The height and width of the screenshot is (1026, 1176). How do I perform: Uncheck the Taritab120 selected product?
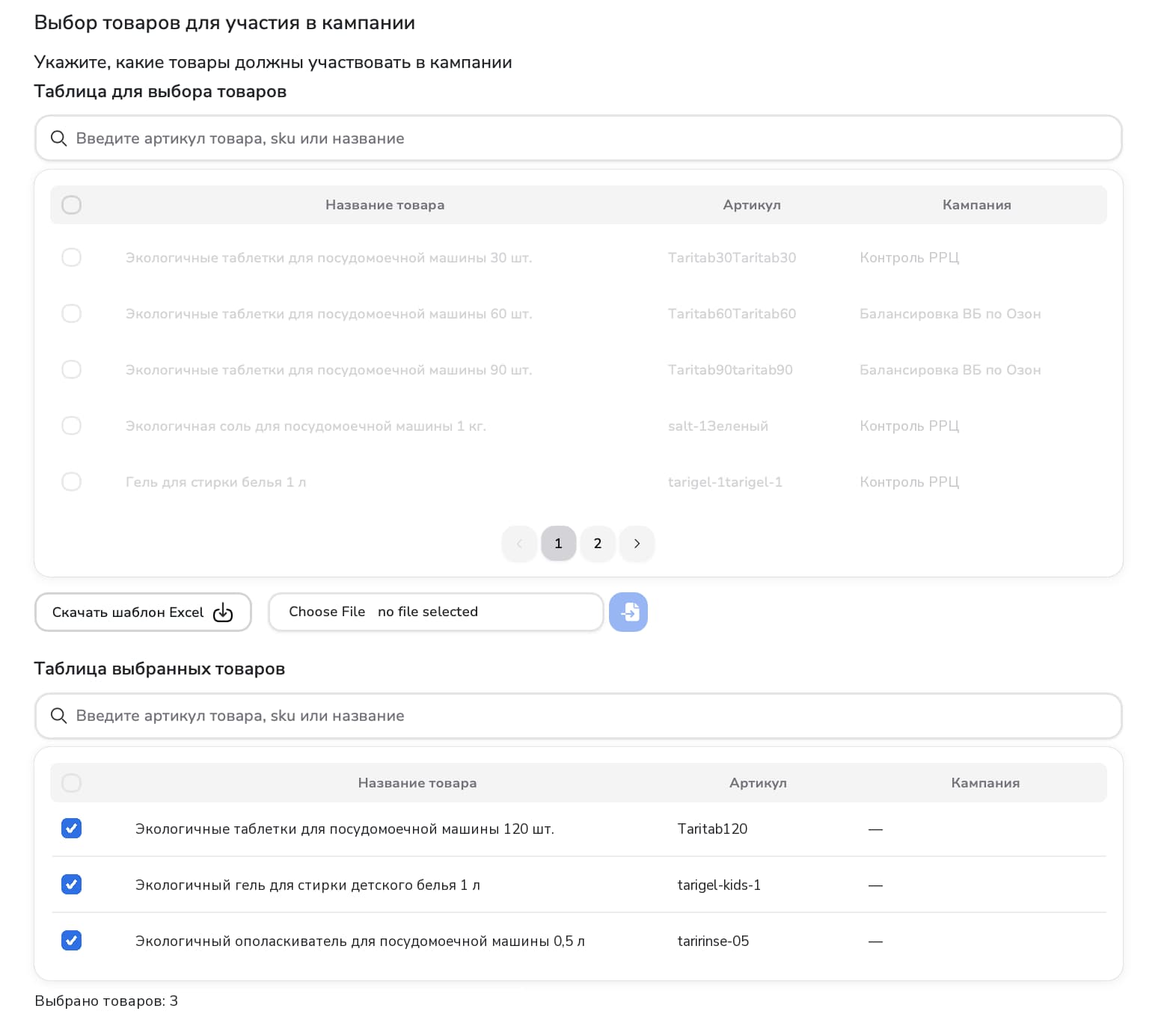pyautogui.click(x=71, y=829)
